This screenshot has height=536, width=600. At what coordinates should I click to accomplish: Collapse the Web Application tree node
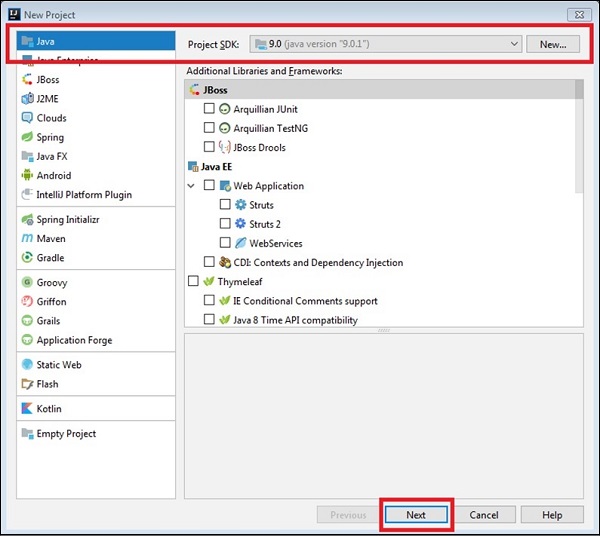192,186
